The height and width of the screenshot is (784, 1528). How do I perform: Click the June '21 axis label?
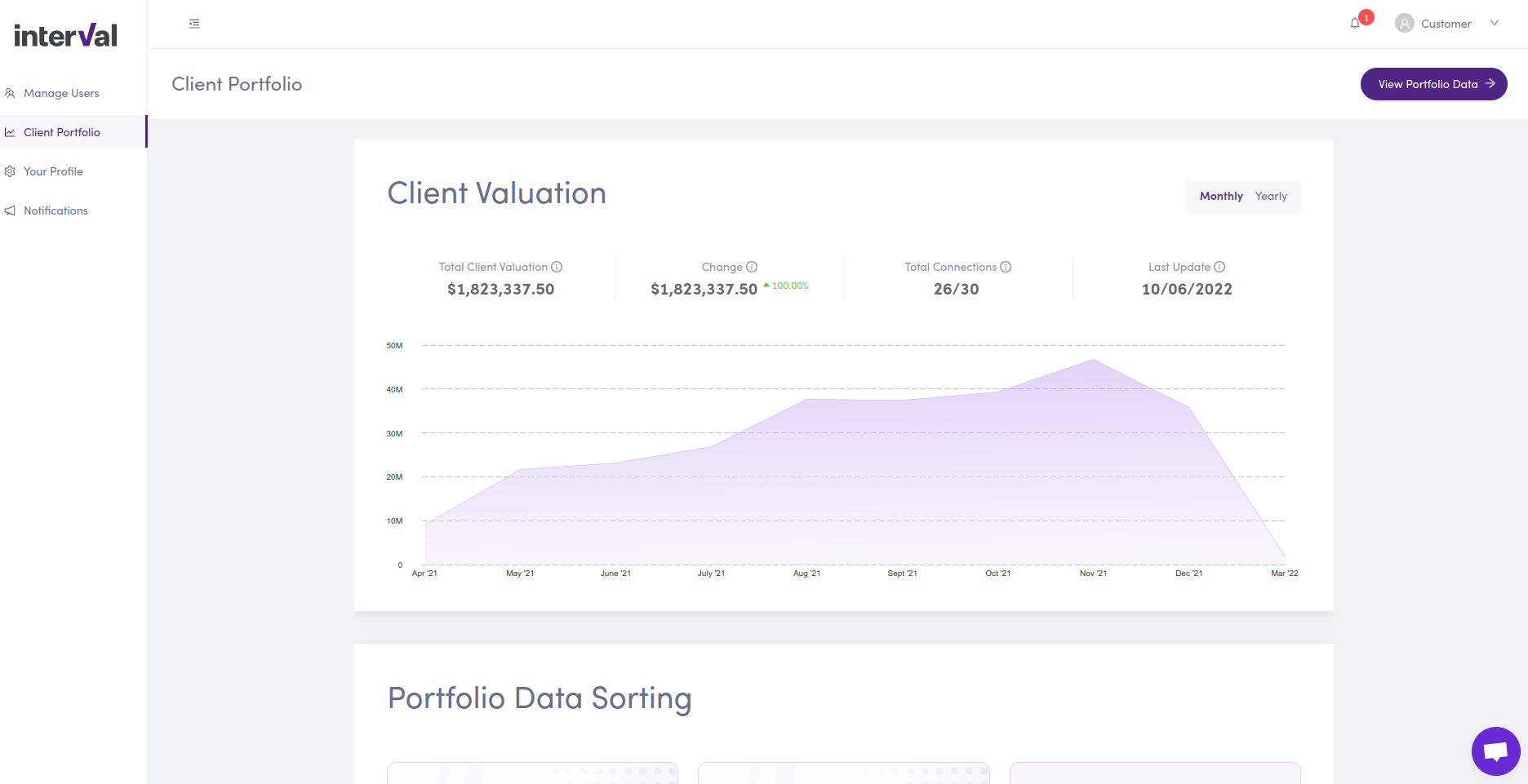[x=615, y=574]
